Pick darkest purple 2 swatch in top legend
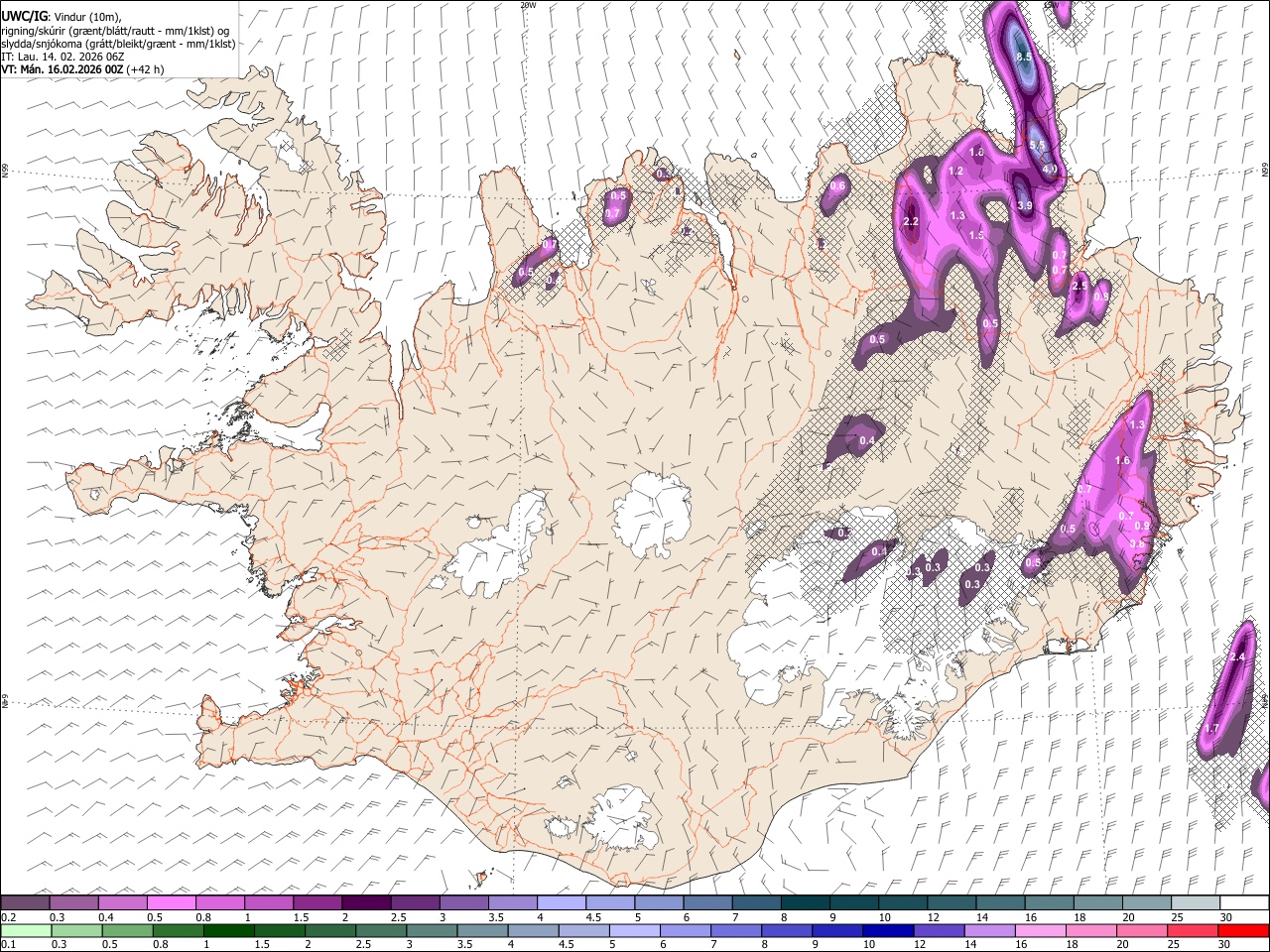This screenshot has width=1270, height=952. coord(365,903)
